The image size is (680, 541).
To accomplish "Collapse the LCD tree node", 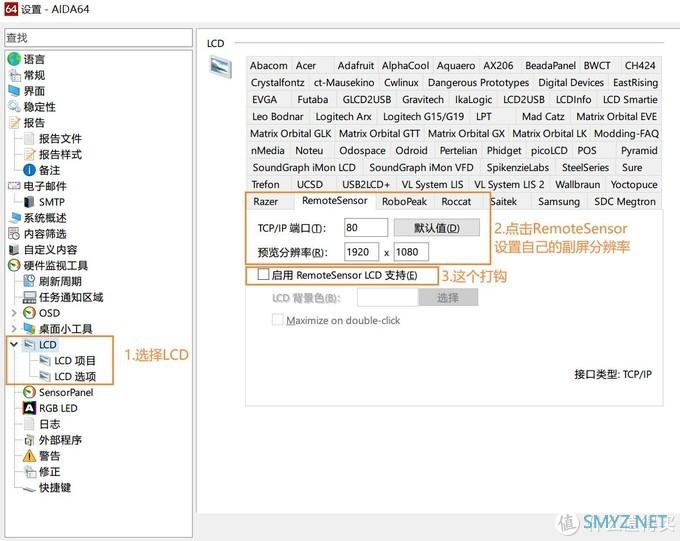I will pos(14,344).
